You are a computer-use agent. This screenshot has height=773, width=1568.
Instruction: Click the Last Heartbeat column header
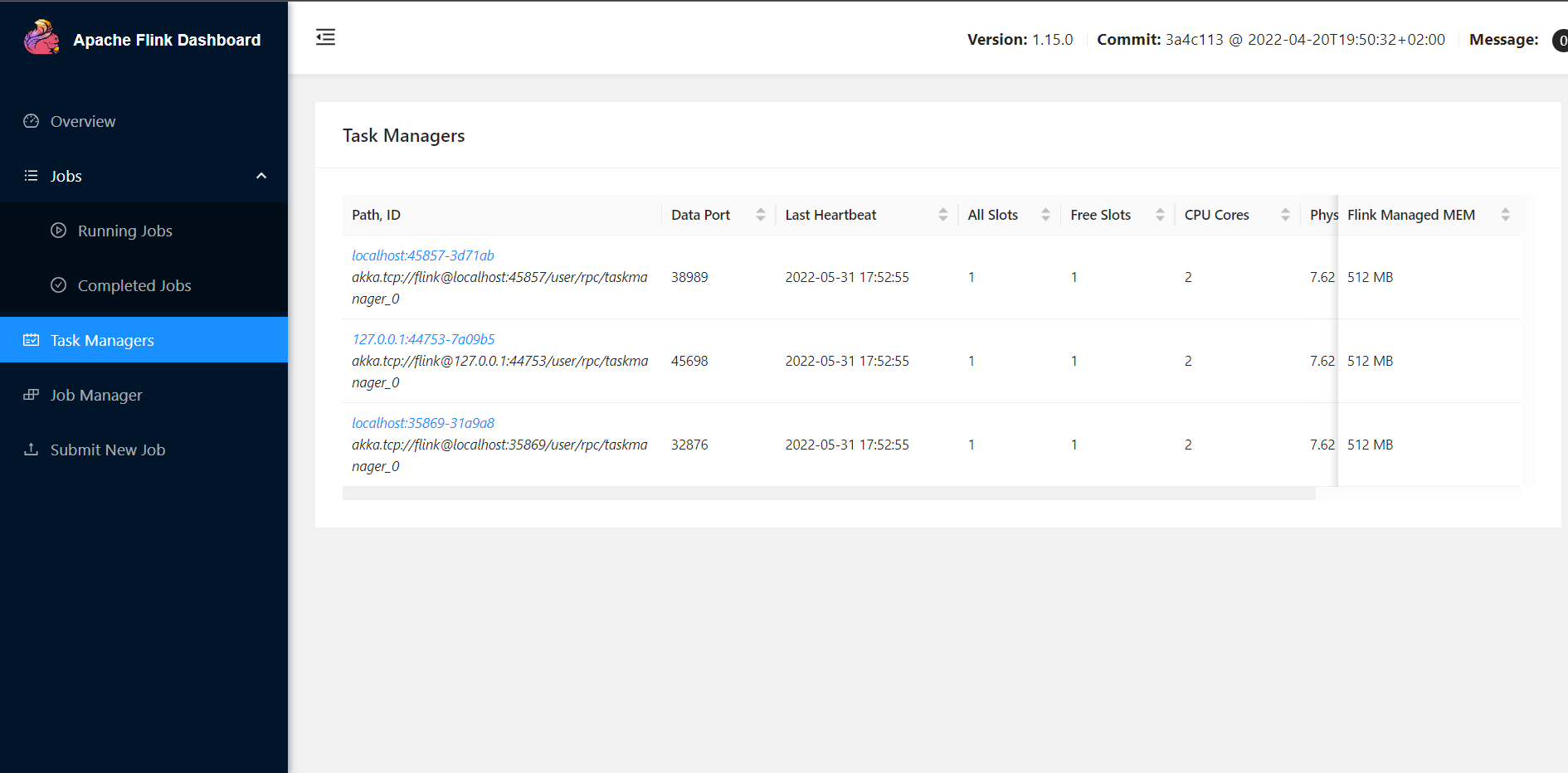(x=867, y=215)
